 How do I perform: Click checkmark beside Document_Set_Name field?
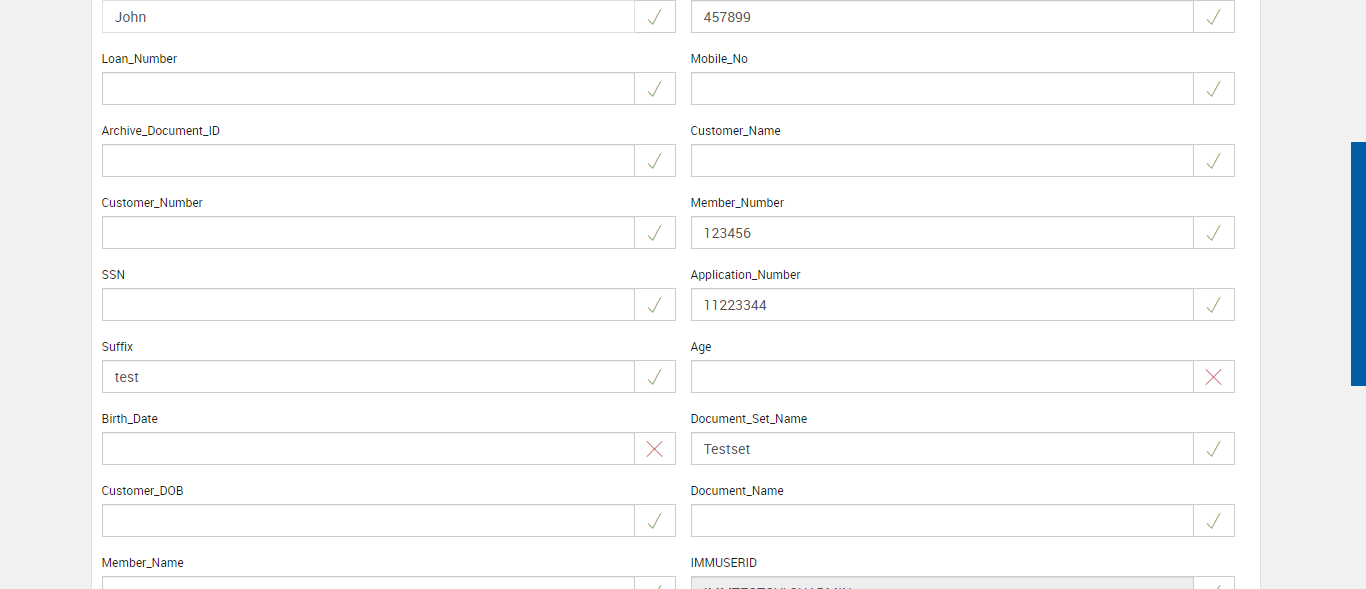pyautogui.click(x=1213, y=449)
